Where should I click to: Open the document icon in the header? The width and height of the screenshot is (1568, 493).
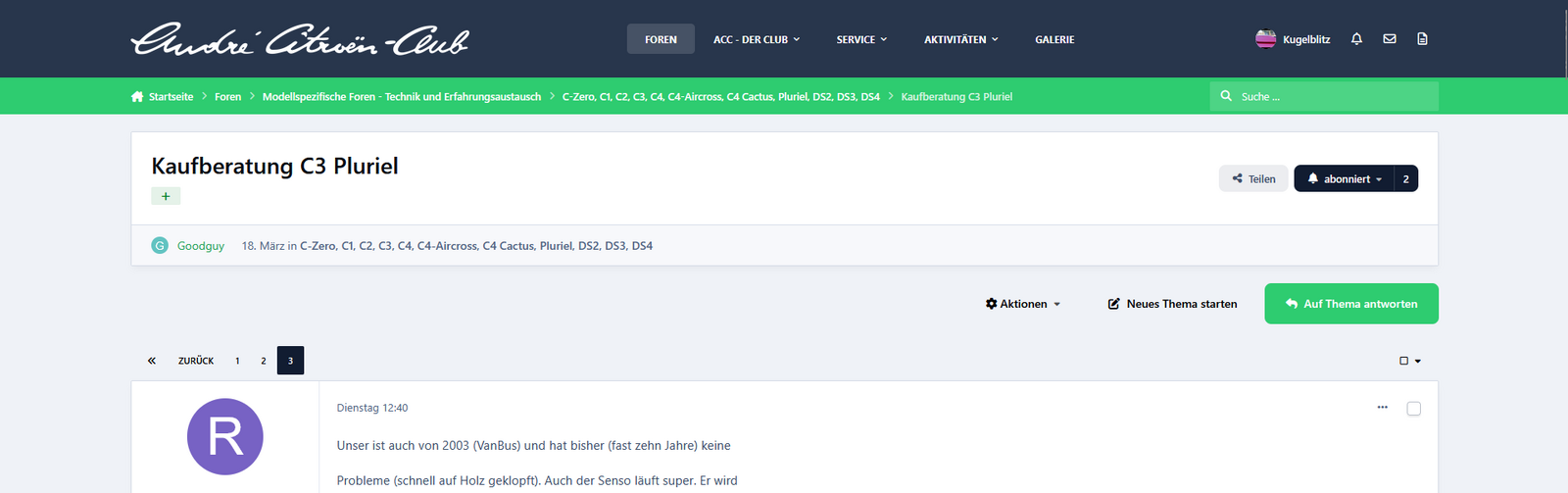click(1422, 39)
